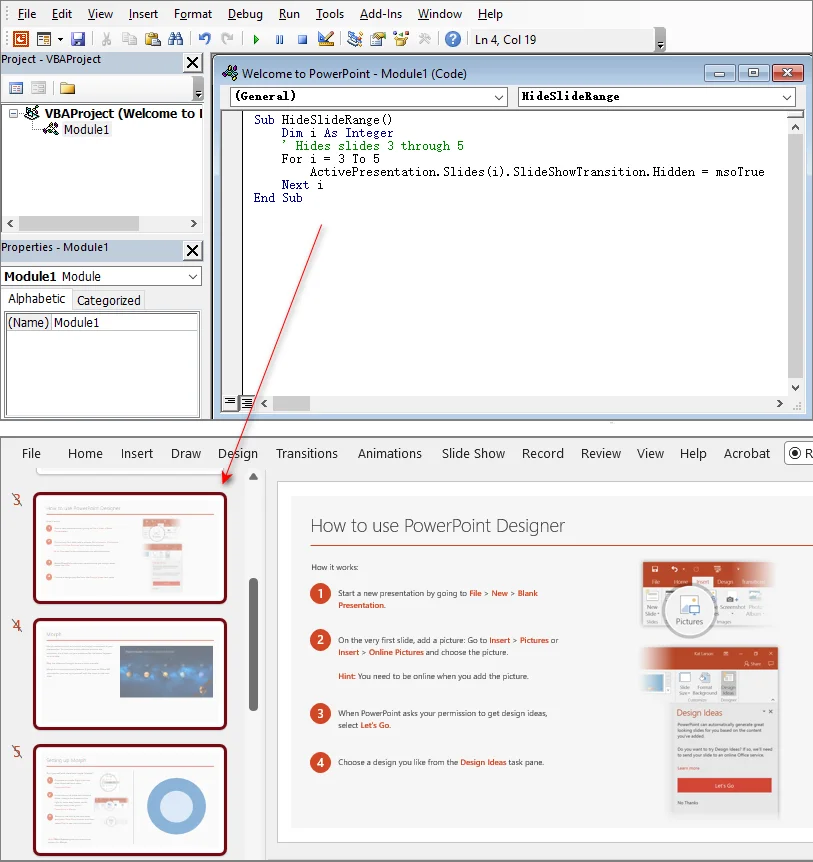
Task: Collapse the VBAProject tree node
Action: (13, 114)
